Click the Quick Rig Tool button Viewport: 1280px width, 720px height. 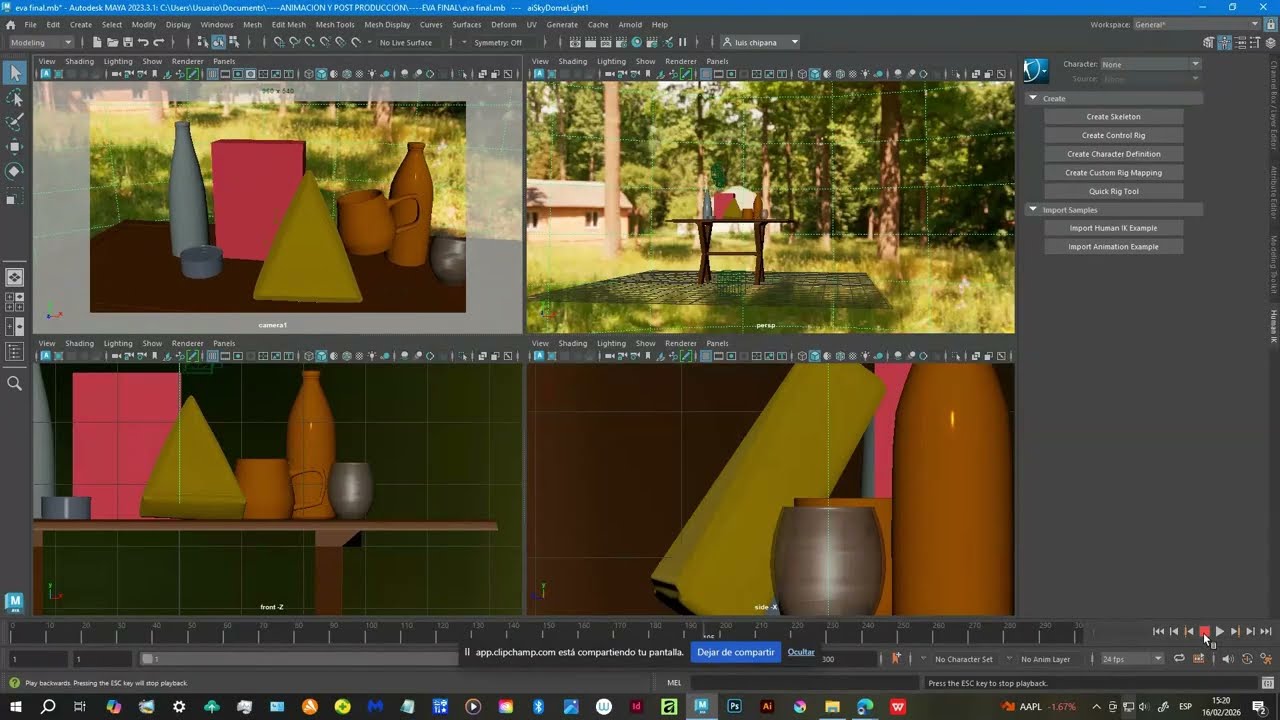pos(1113,191)
